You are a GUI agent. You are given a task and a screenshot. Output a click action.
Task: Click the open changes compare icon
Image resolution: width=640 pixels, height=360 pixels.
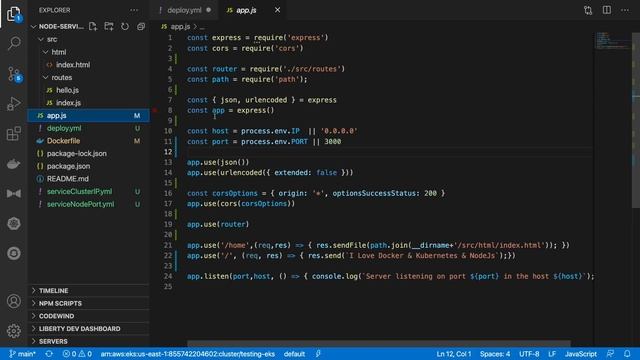pos(588,10)
